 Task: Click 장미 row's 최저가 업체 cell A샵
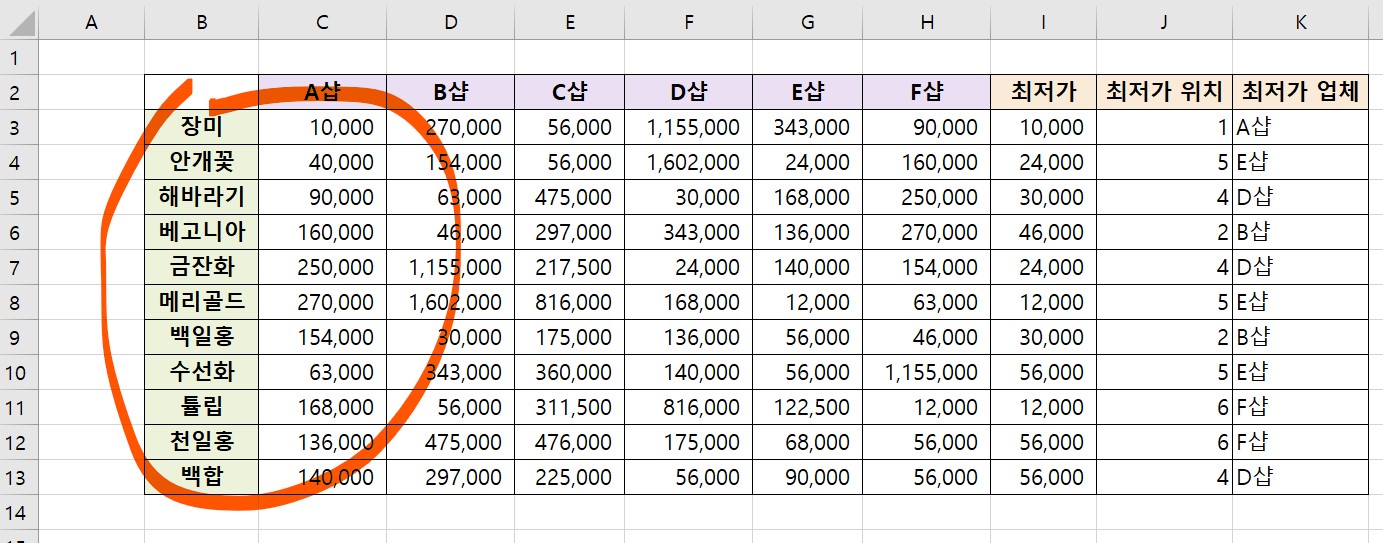[x=1300, y=127]
